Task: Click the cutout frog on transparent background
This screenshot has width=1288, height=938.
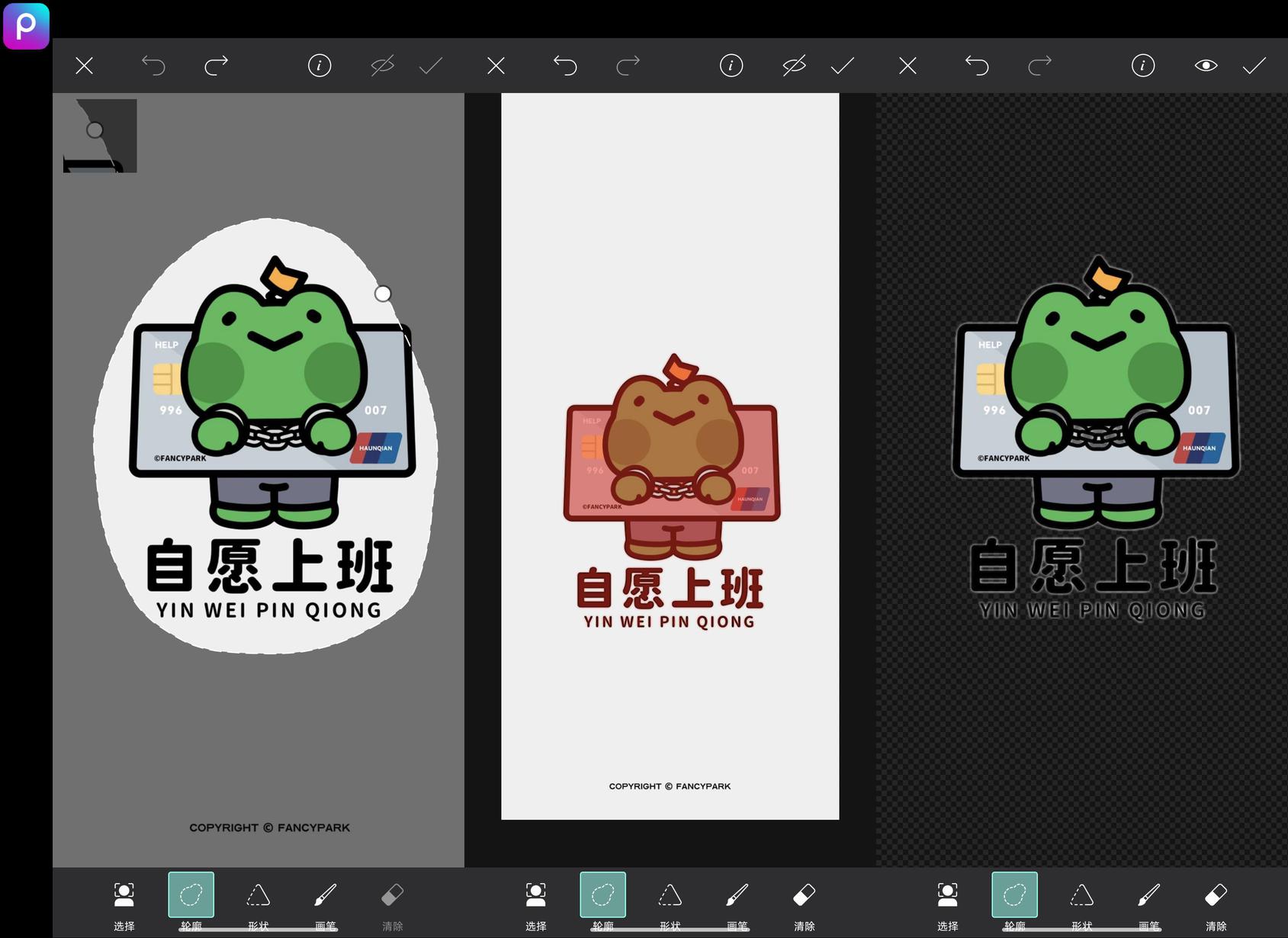Action: (x=1097, y=393)
